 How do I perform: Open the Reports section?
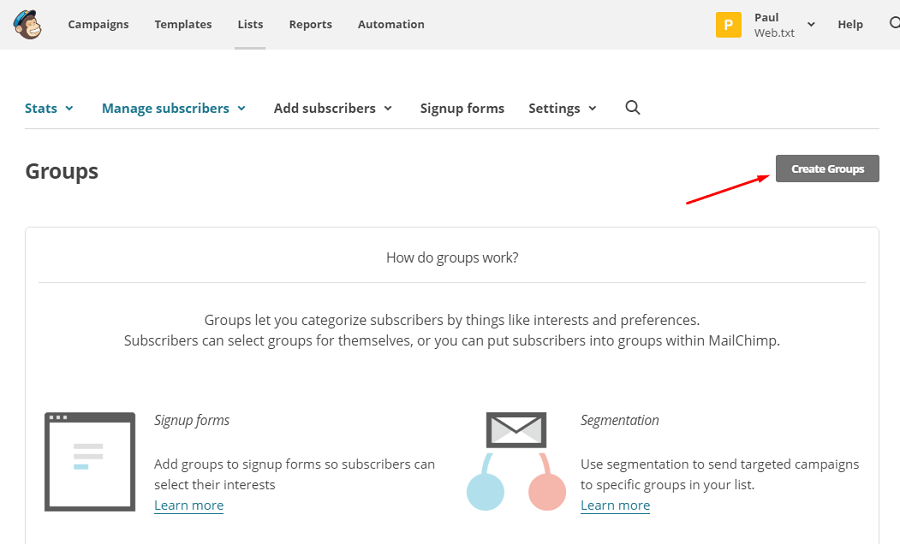[x=310, y=24]
